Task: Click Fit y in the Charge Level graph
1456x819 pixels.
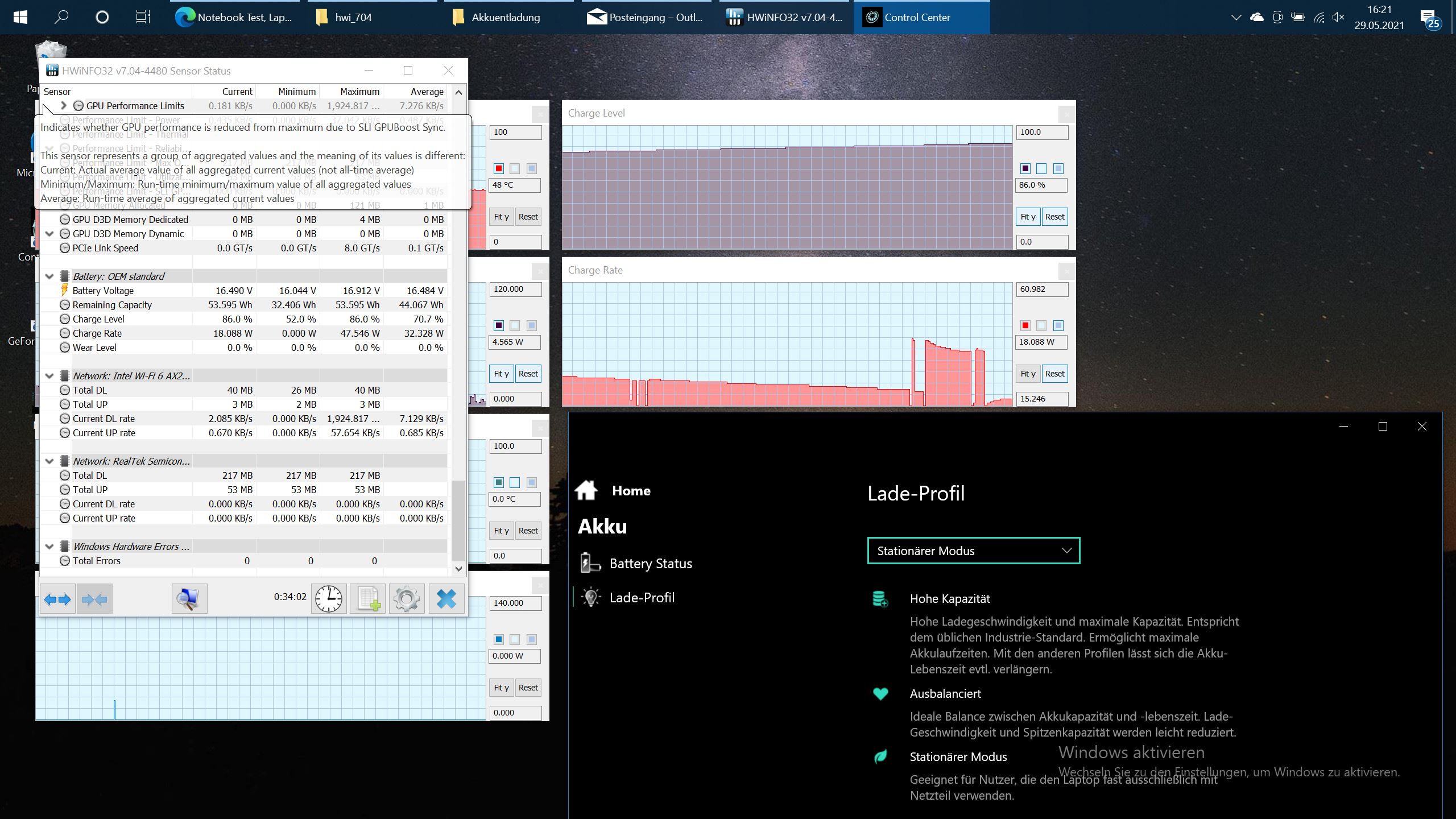Action: 1027,217
